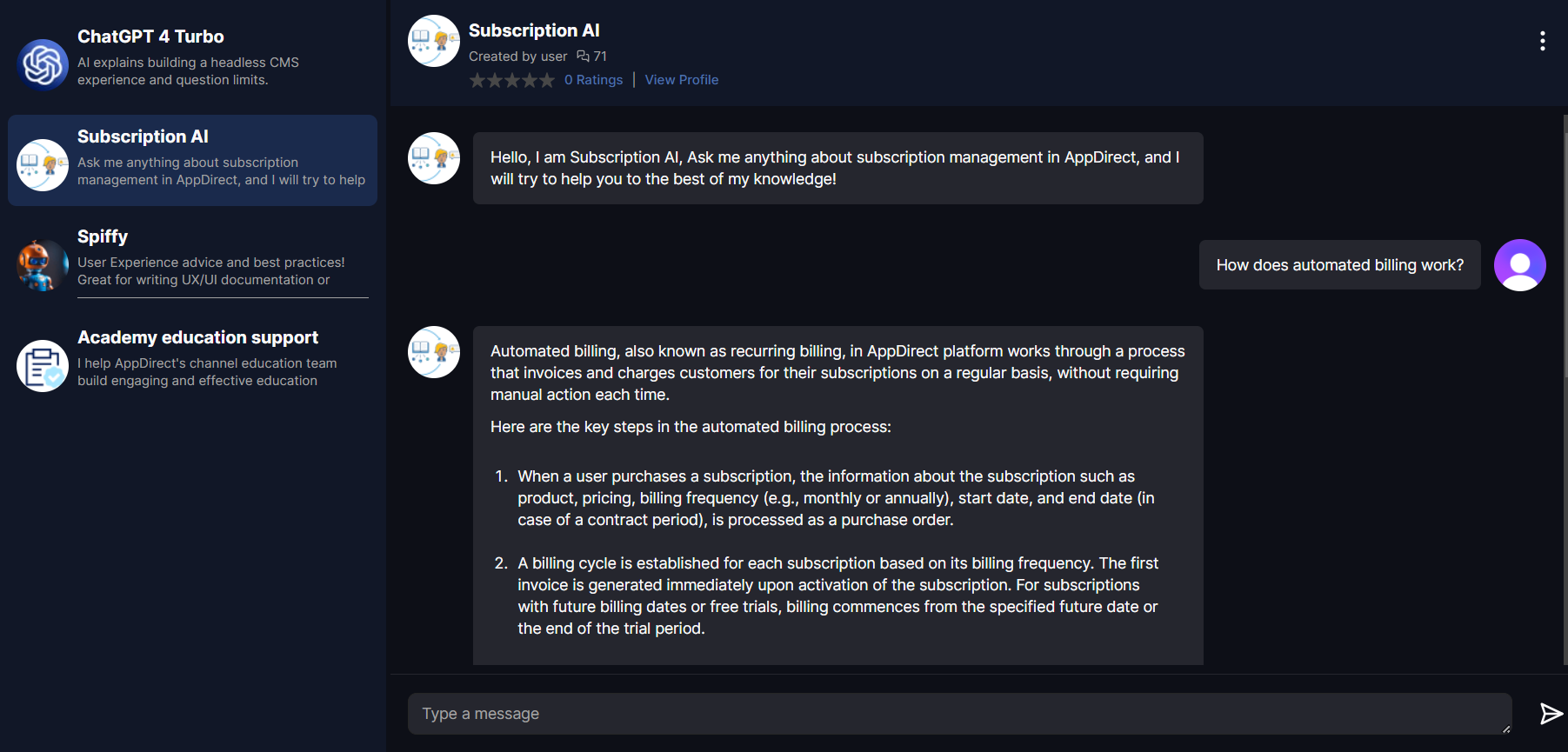Click the 'Automated billing, also known as recurring billing' paragraph
This screenshot has height=752, width=1568.
pyautogui.click(x=837, y=373)
